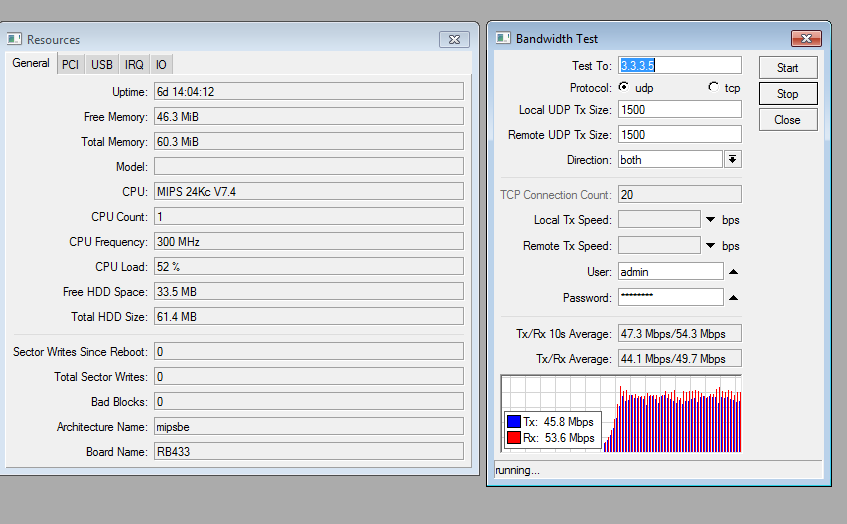Close the Resources window with its X icon
This screenshot has width=847, height=524.
point(454,39)
